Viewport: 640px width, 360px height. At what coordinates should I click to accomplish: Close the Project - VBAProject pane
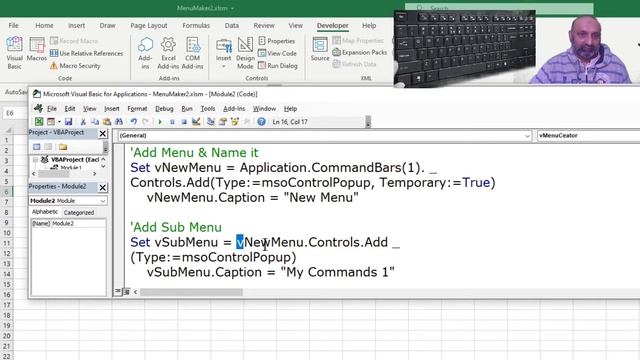tap(102, 133)
